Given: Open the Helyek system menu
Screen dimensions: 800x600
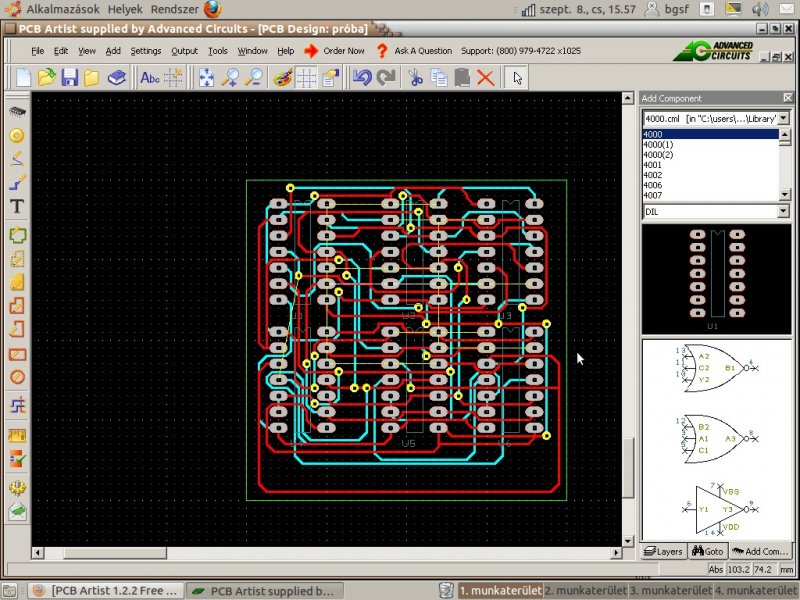Looking at the screenshot, I should (125, 9).
